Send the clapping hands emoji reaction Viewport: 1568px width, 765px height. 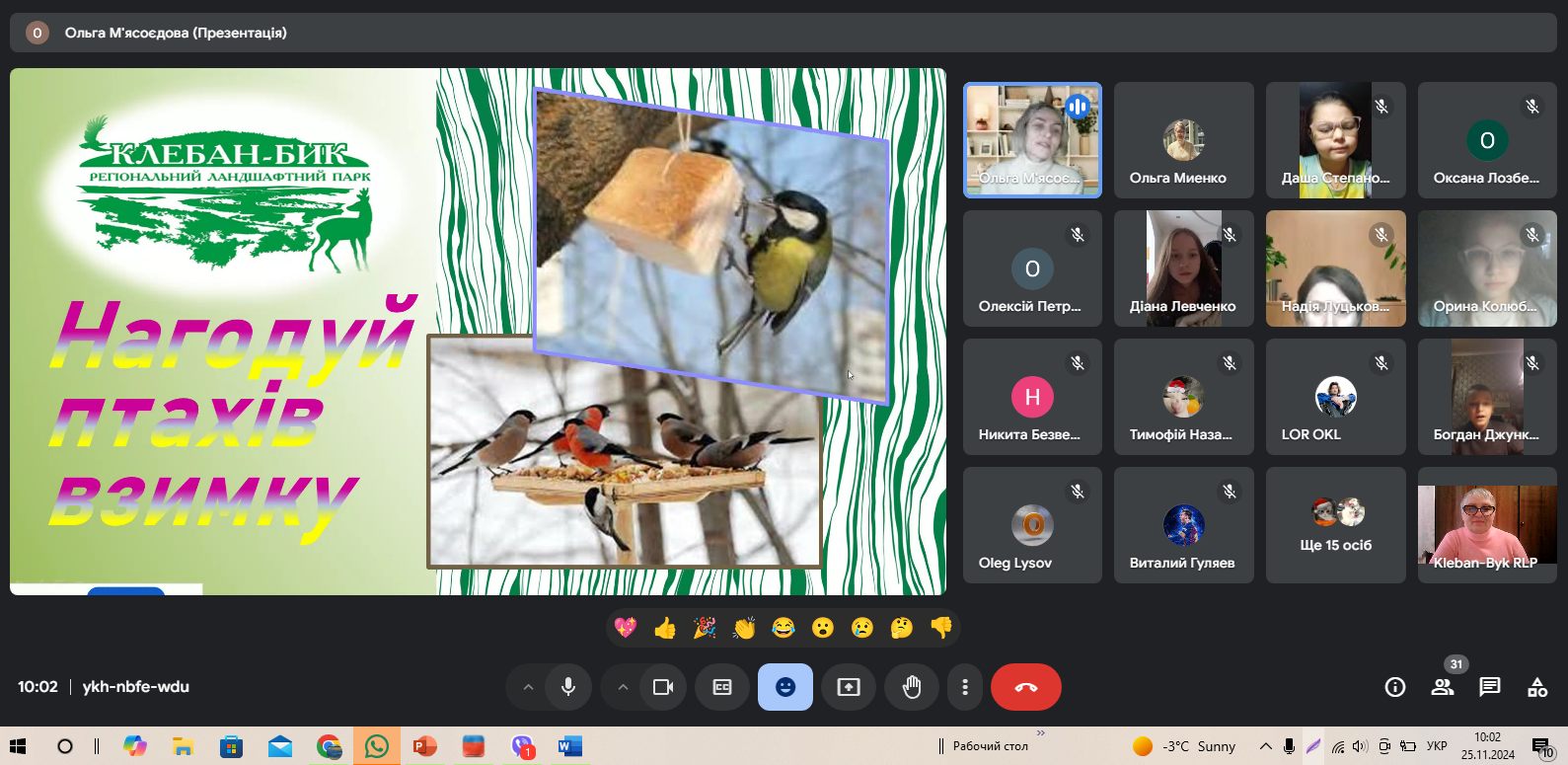(x=744, y=628)
